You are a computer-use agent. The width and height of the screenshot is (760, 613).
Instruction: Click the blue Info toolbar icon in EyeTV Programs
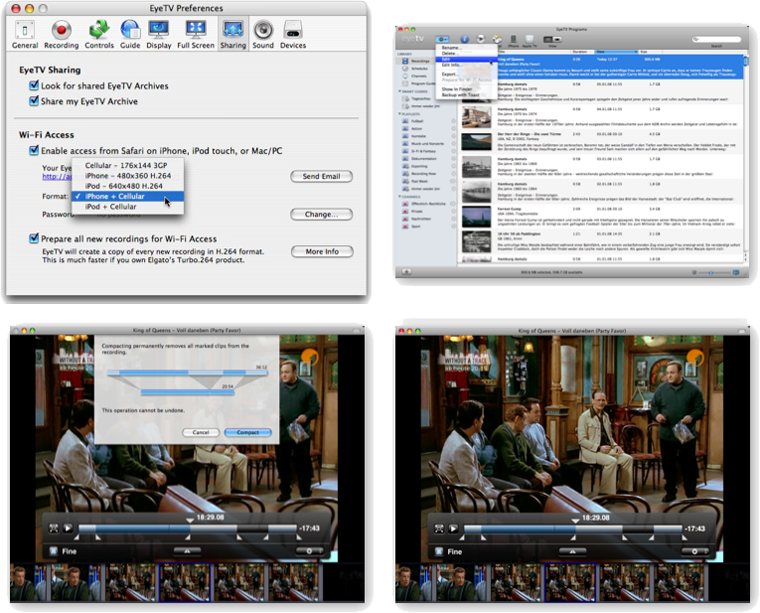pyautogui.click(x=464, y=39)
